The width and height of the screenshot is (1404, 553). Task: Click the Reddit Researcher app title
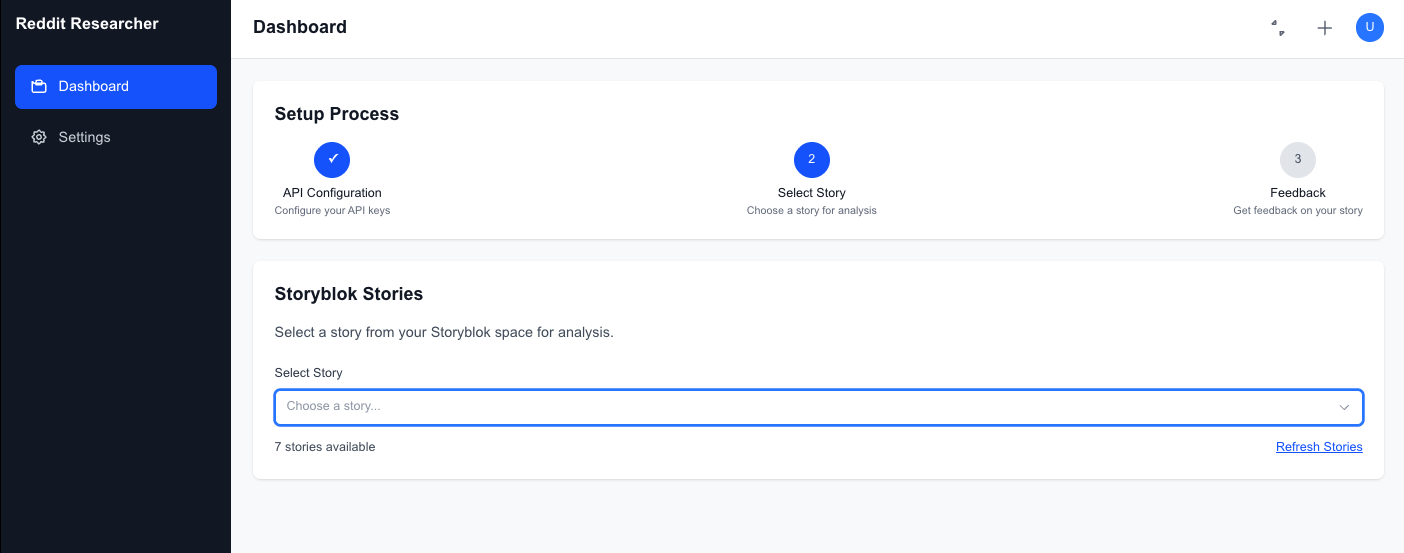point(87,24)
